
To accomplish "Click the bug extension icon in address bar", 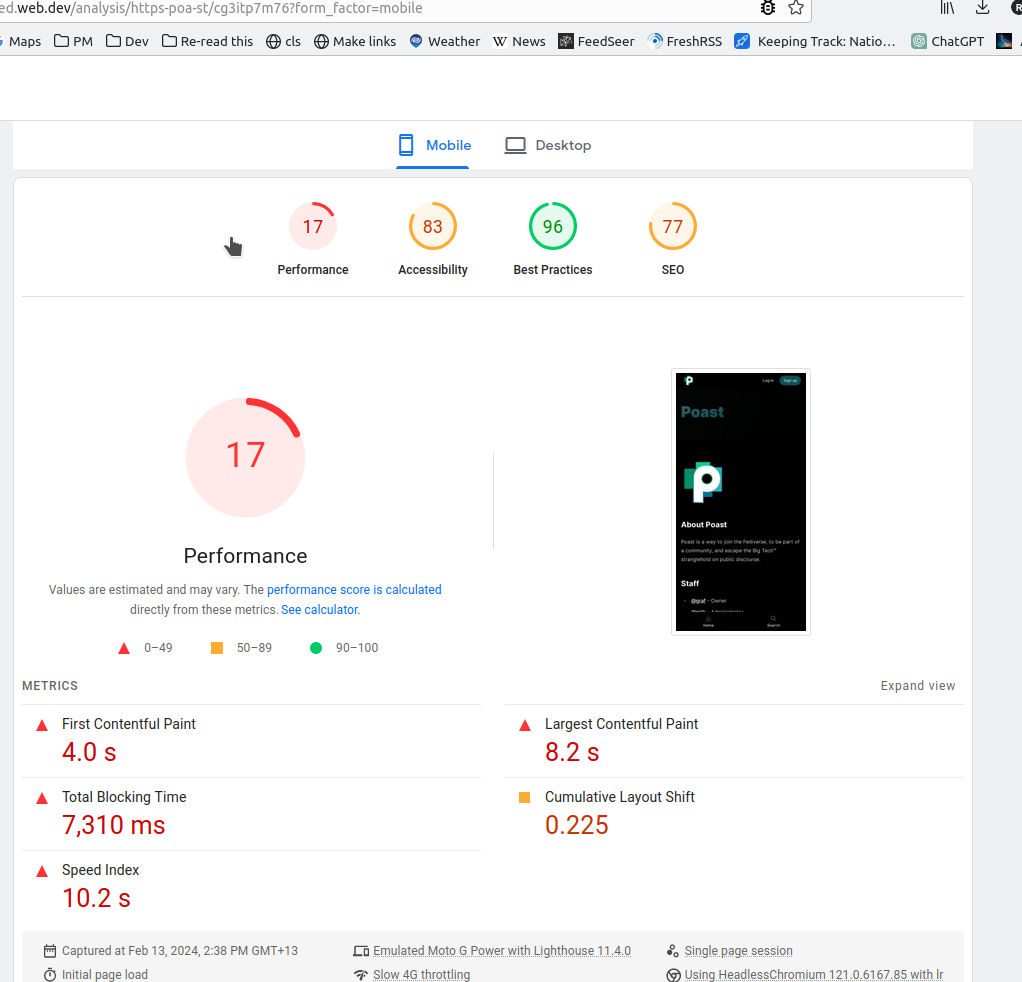I will click(767, 8).
